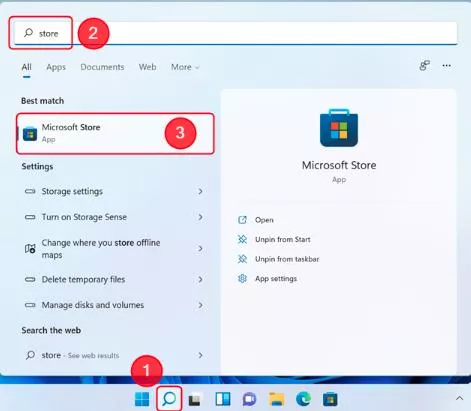This screenshot has height=411, width=471.
Task: Click the Microsoft Store small icon in best match
Action: click(x=30, y=134)
